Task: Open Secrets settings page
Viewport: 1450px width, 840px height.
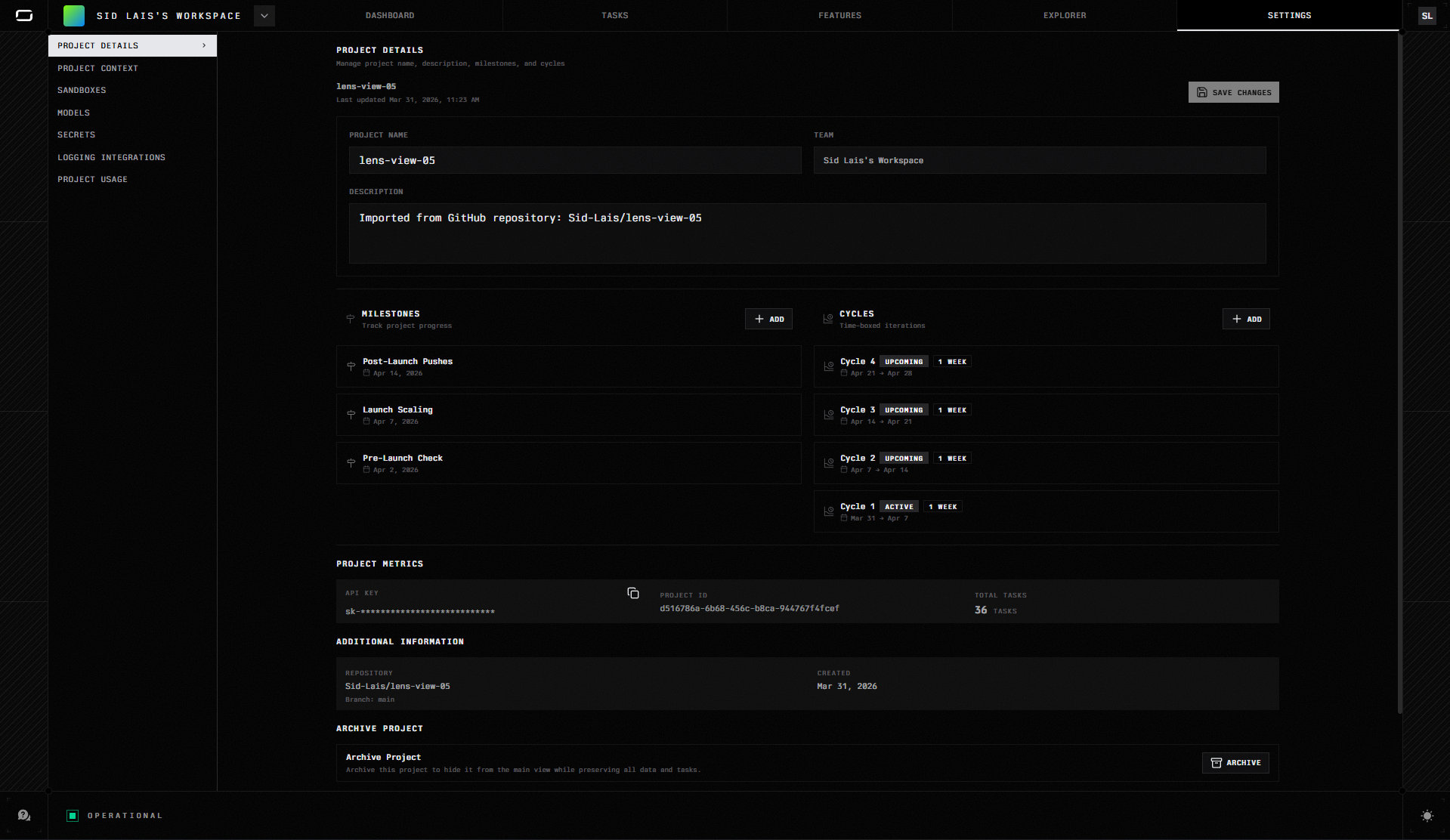Action: click(x=132, y=134)
